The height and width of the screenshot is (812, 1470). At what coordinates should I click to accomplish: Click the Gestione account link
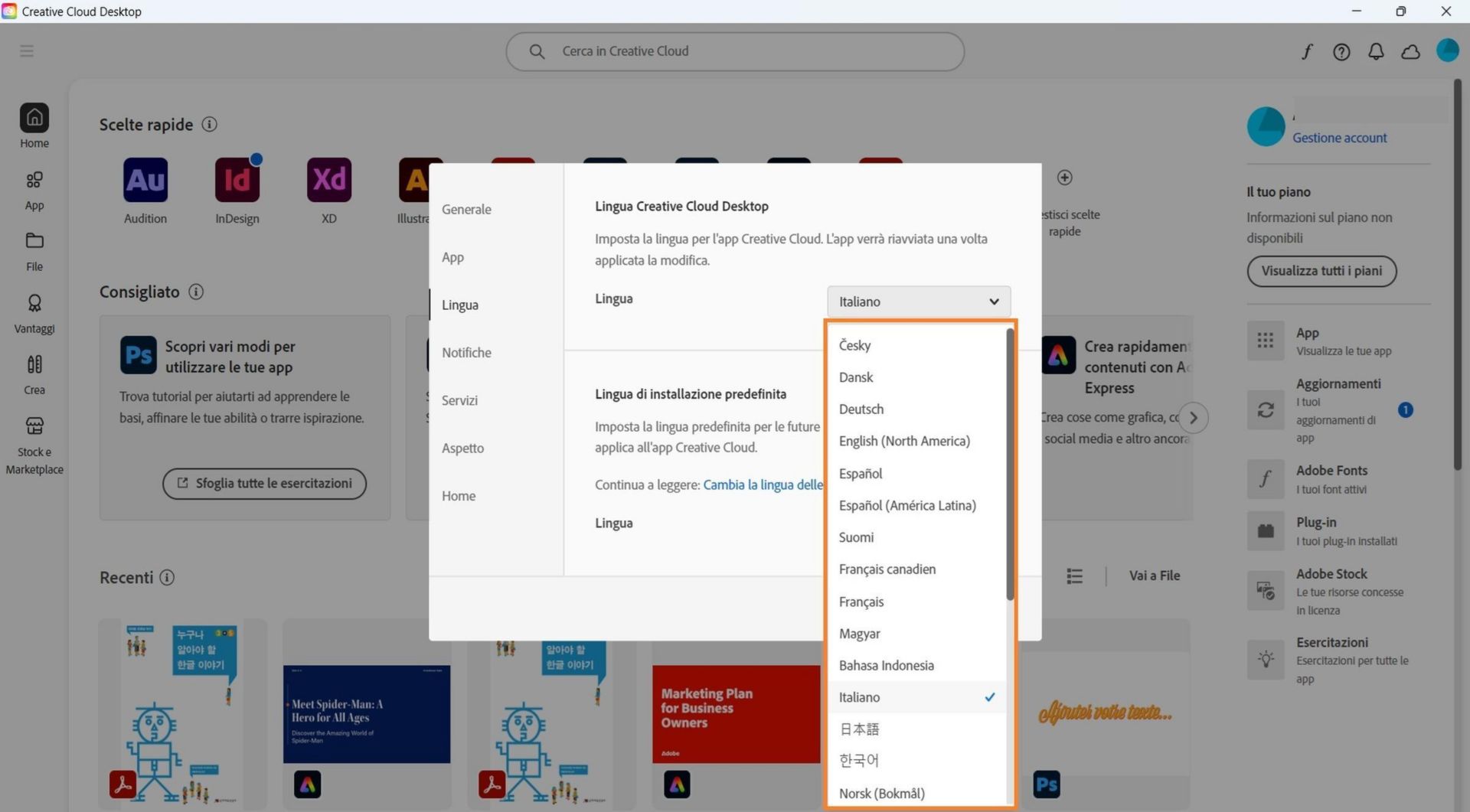[x=1339, y=138]
